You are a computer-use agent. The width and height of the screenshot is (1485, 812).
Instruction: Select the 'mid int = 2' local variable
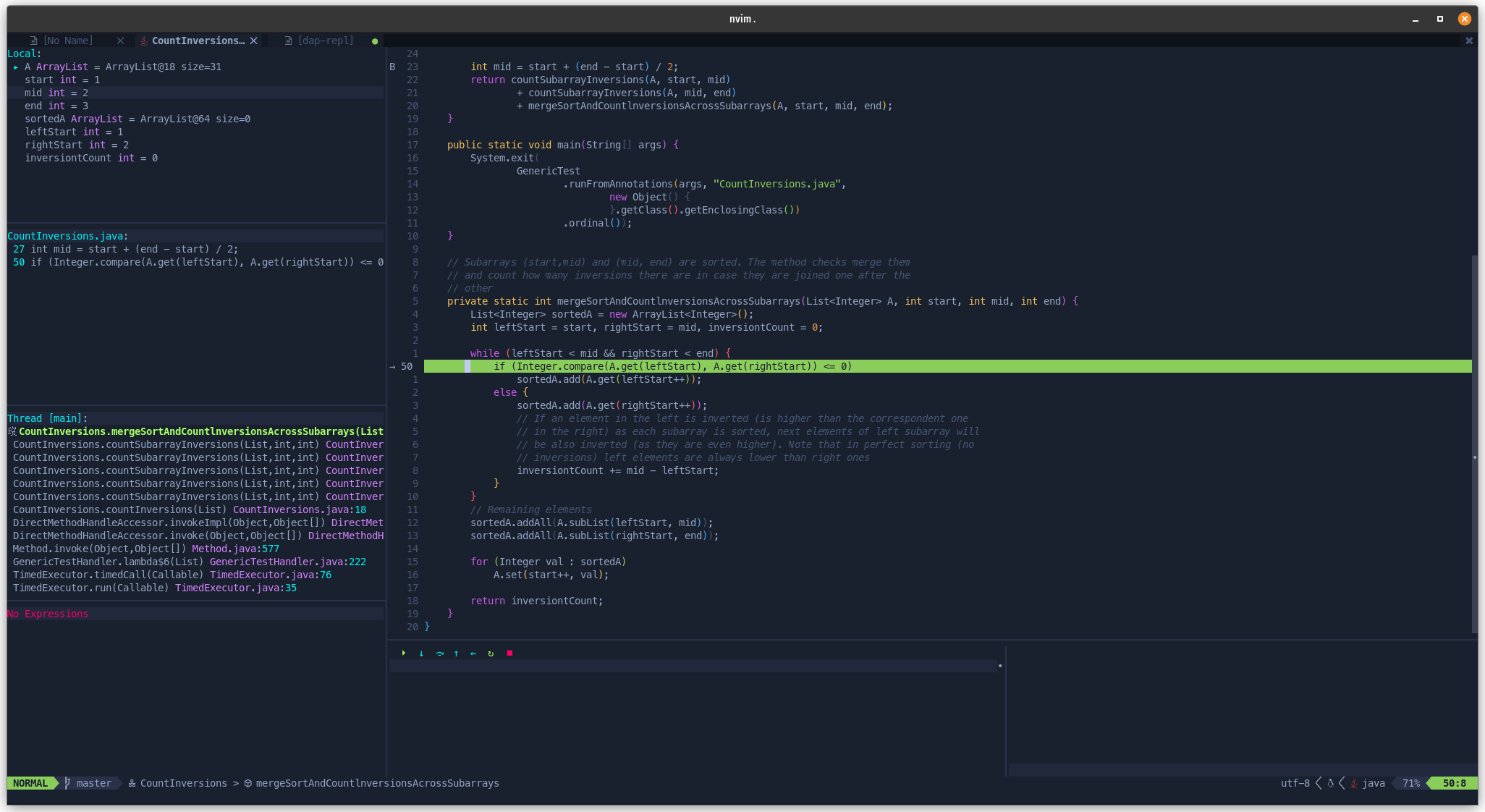pos(56,93)
